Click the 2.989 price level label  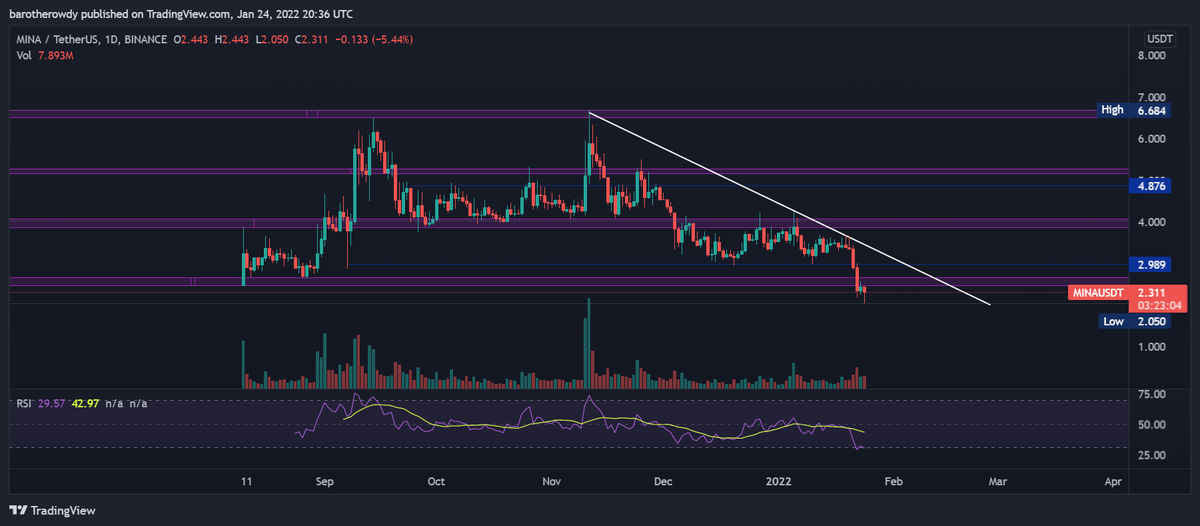tap(1151, 264)
